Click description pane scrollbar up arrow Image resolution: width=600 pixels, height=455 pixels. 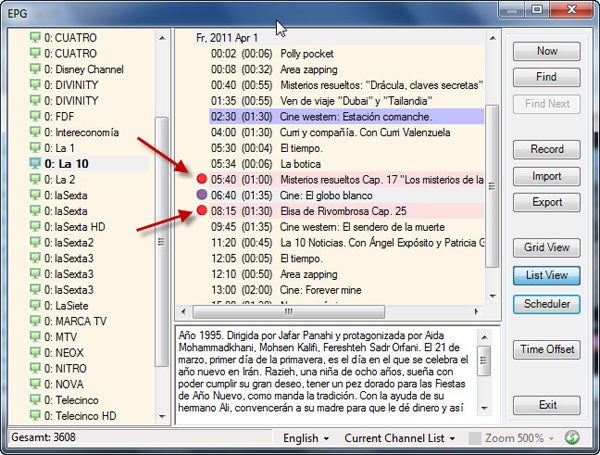pyautogui.click(x=484, y=337)
